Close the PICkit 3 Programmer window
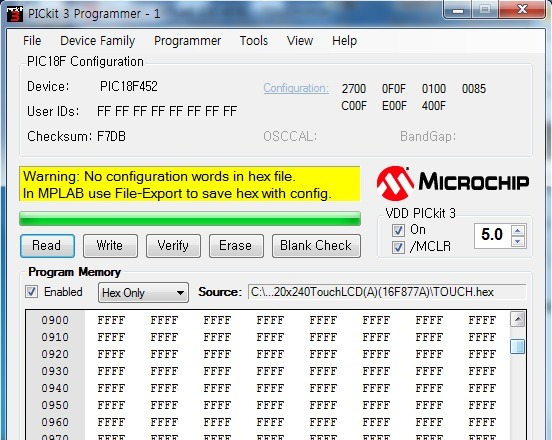Image resolution: width=552 pixels, height=440 pixels. click(x=522, y=11)
